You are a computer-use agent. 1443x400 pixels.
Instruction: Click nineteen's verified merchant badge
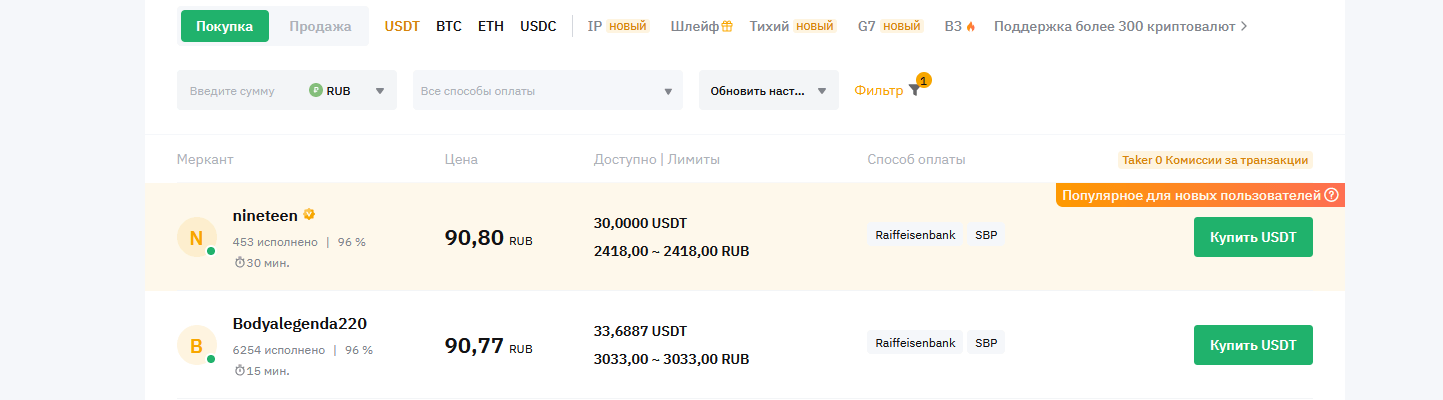pos(310,214)
